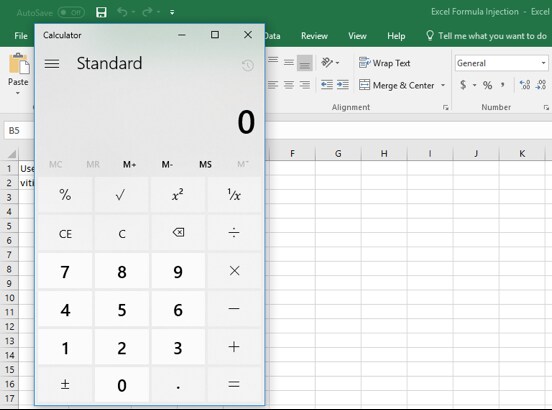Click M+ memory add button
The width and height of the screenshot is (552, 410).
tap(129, 164)
